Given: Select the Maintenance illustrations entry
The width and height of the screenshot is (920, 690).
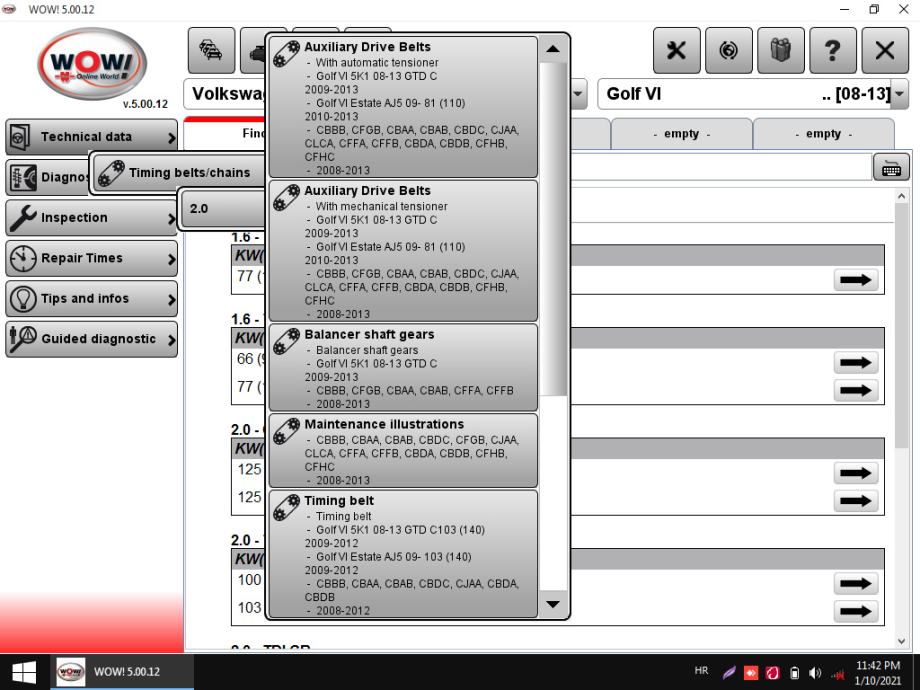Looking at the screenshot, I should [x=403, y=451].
